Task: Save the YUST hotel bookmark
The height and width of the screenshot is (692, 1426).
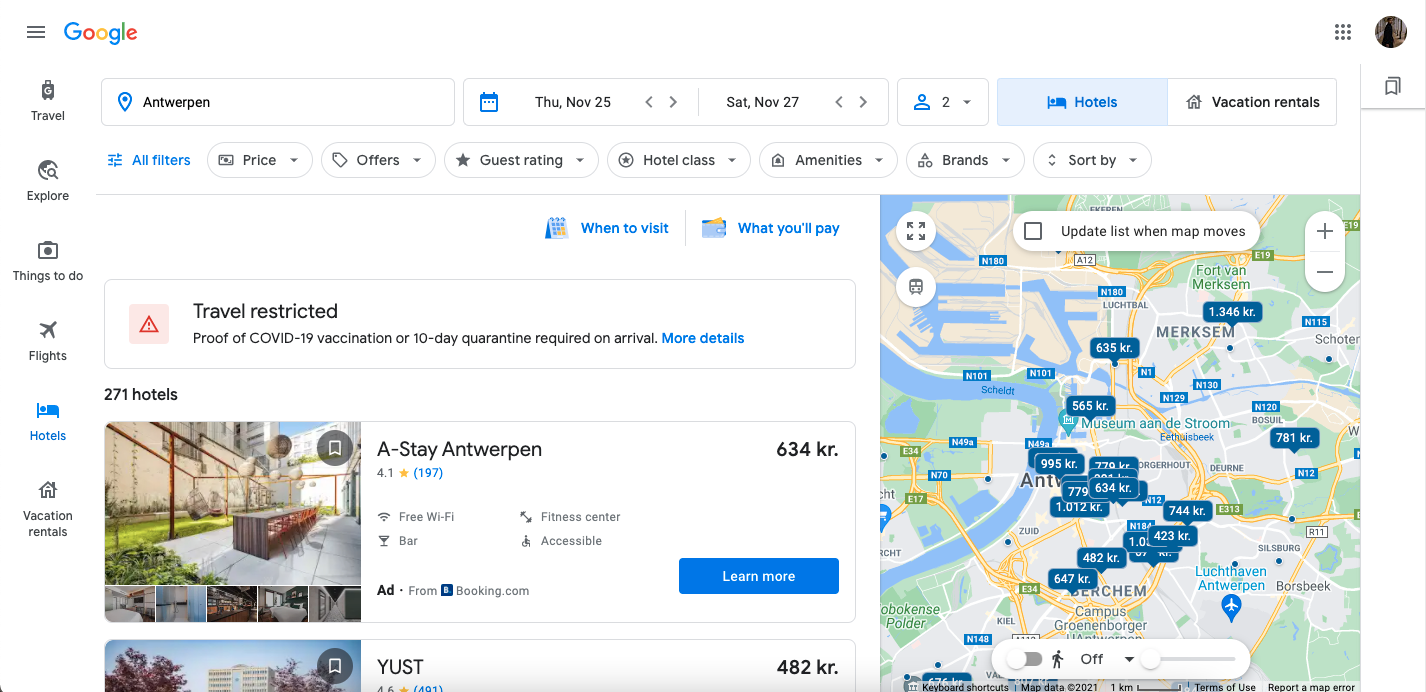Action: coord(335,665)
